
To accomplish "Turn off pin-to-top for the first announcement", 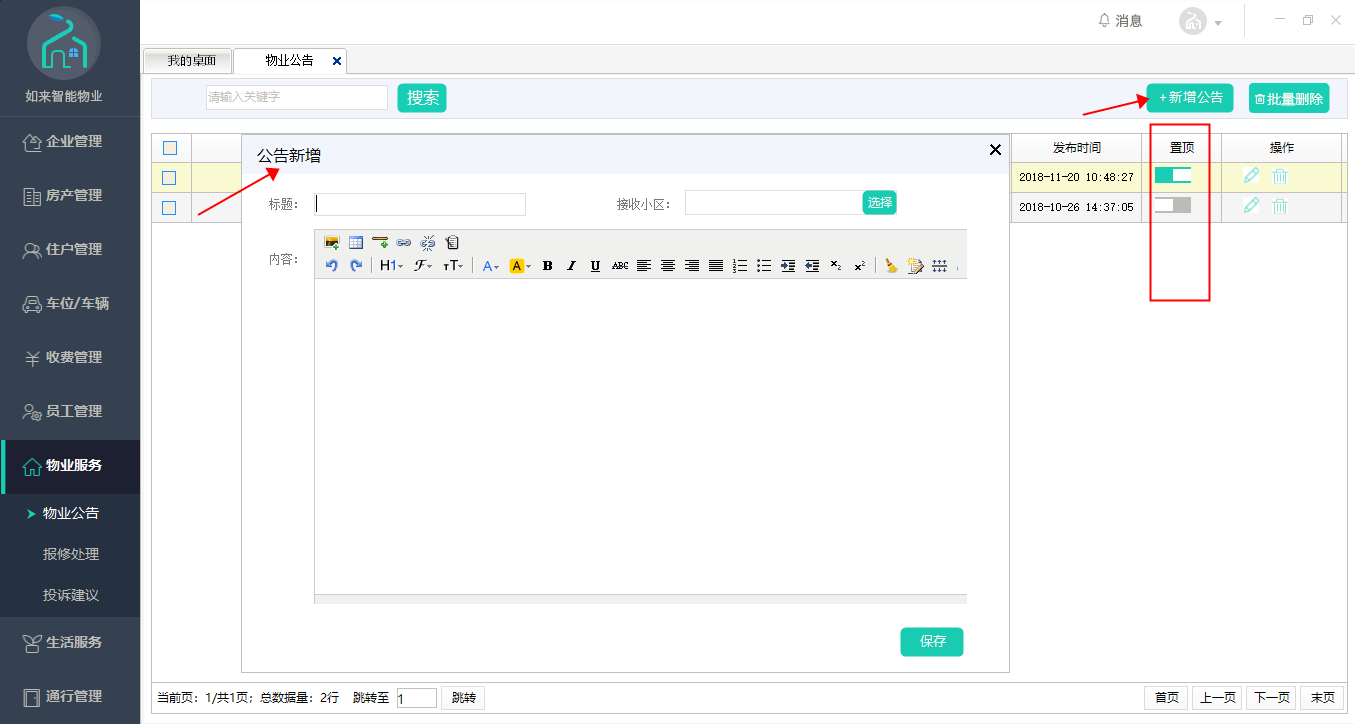I will click(x=1173, y=176).
